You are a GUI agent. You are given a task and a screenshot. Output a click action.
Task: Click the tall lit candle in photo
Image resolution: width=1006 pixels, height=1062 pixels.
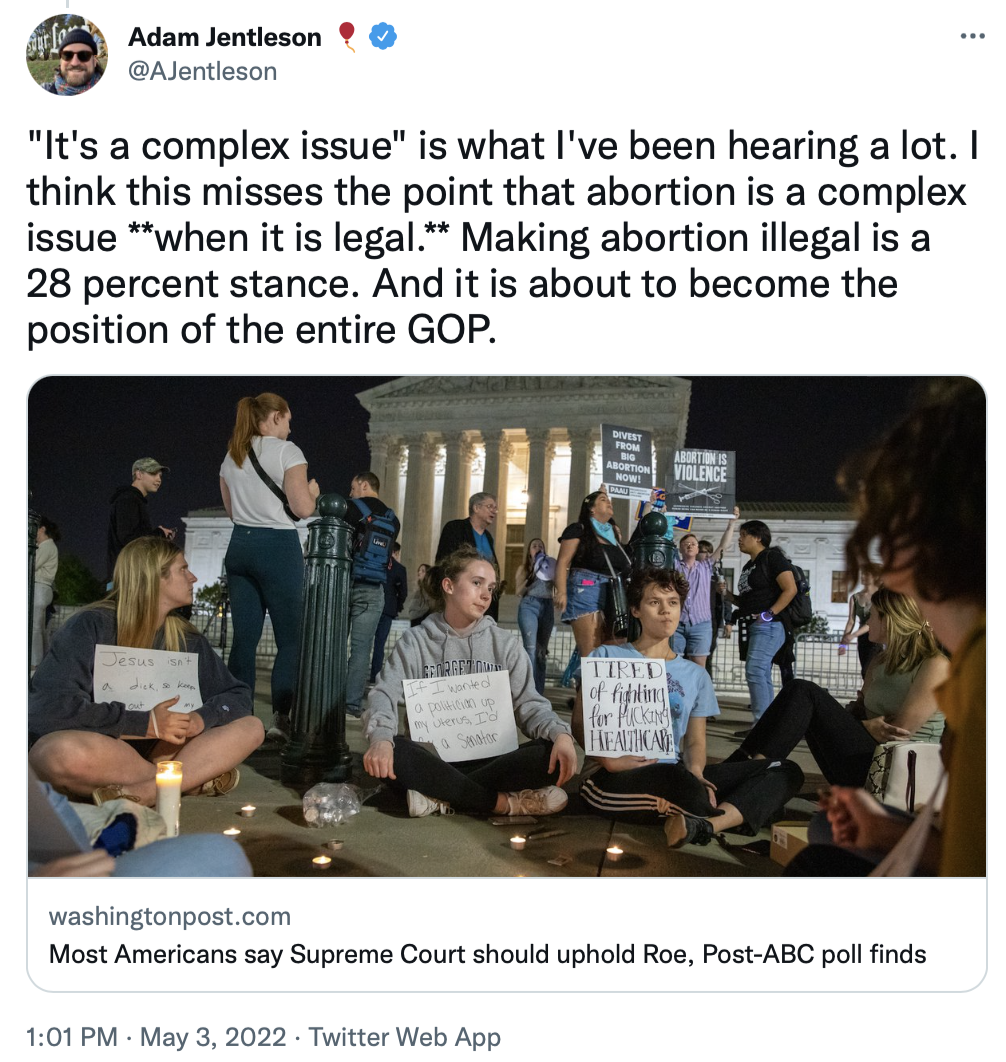coord(169,795)
